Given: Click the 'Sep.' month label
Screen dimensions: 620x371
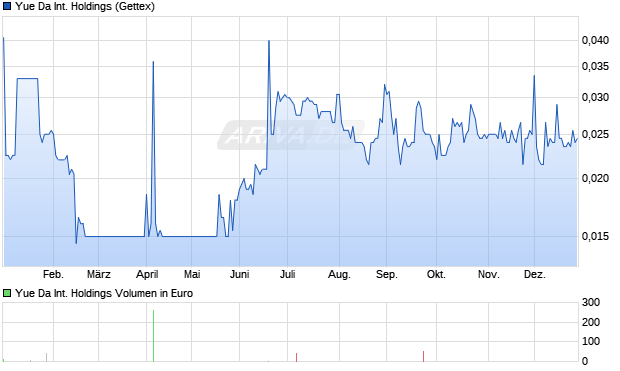Looking at the screenshot, I should (387, 274).
